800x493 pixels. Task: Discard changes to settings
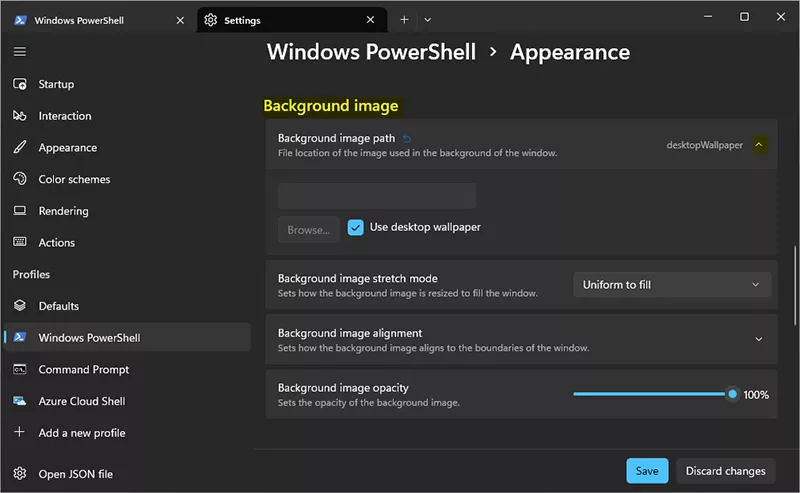pos(725,471)
